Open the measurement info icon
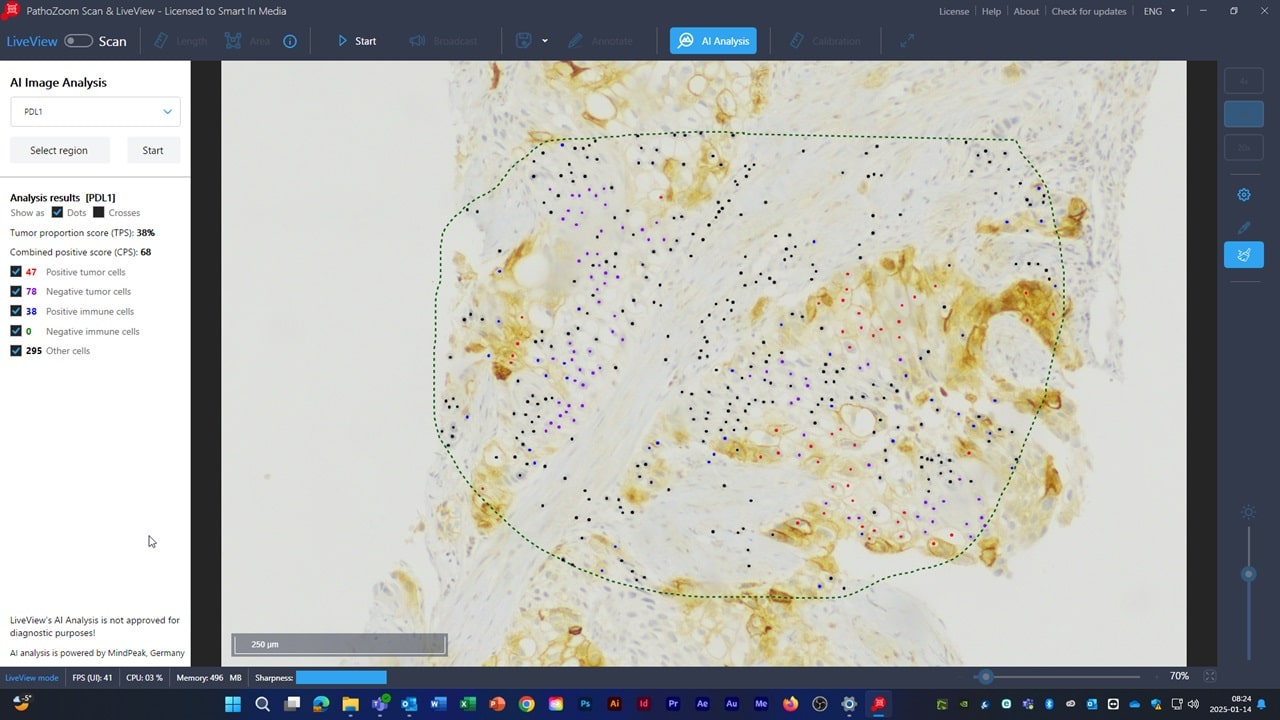 [290, 41]
